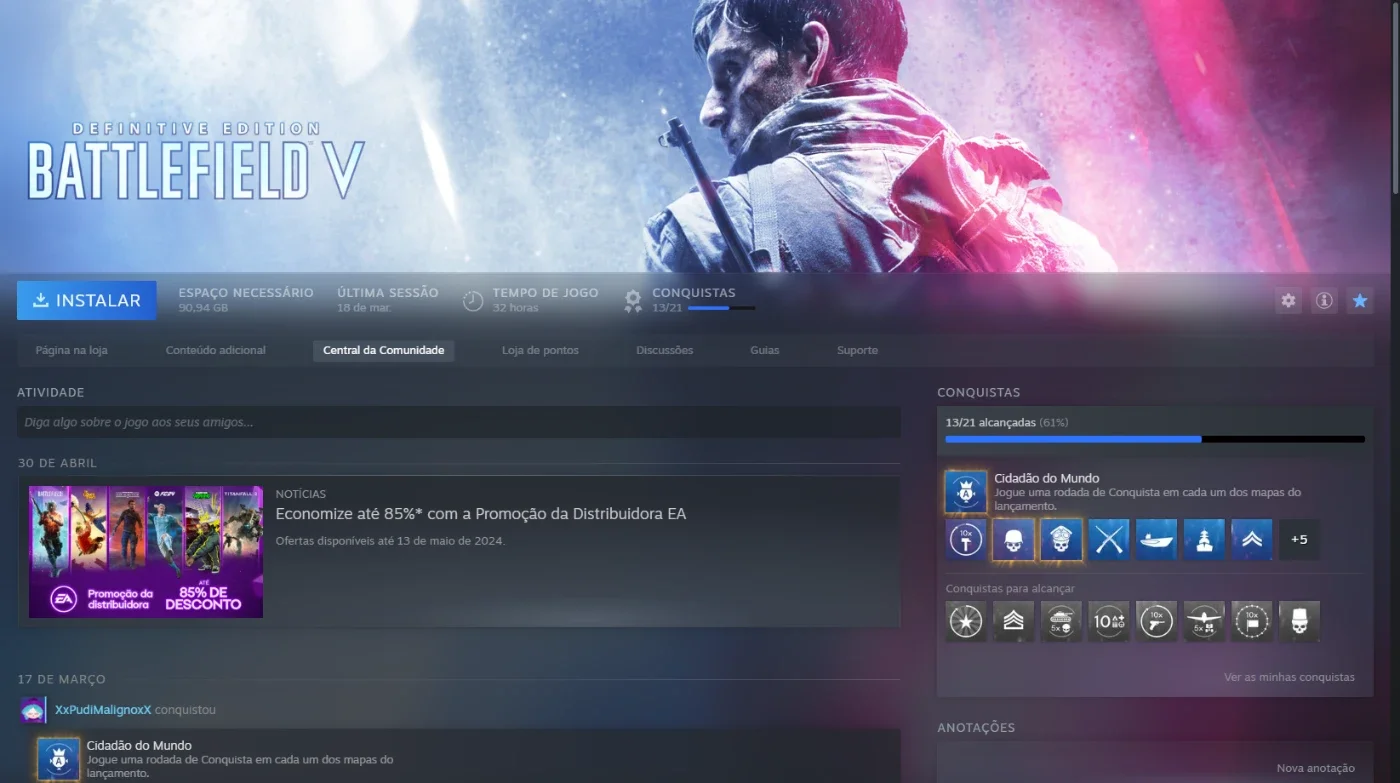Toggle the favorite star icon
Viewport: 1400px width, 783px height.
pyautogui.click(x=1360, y=300)
